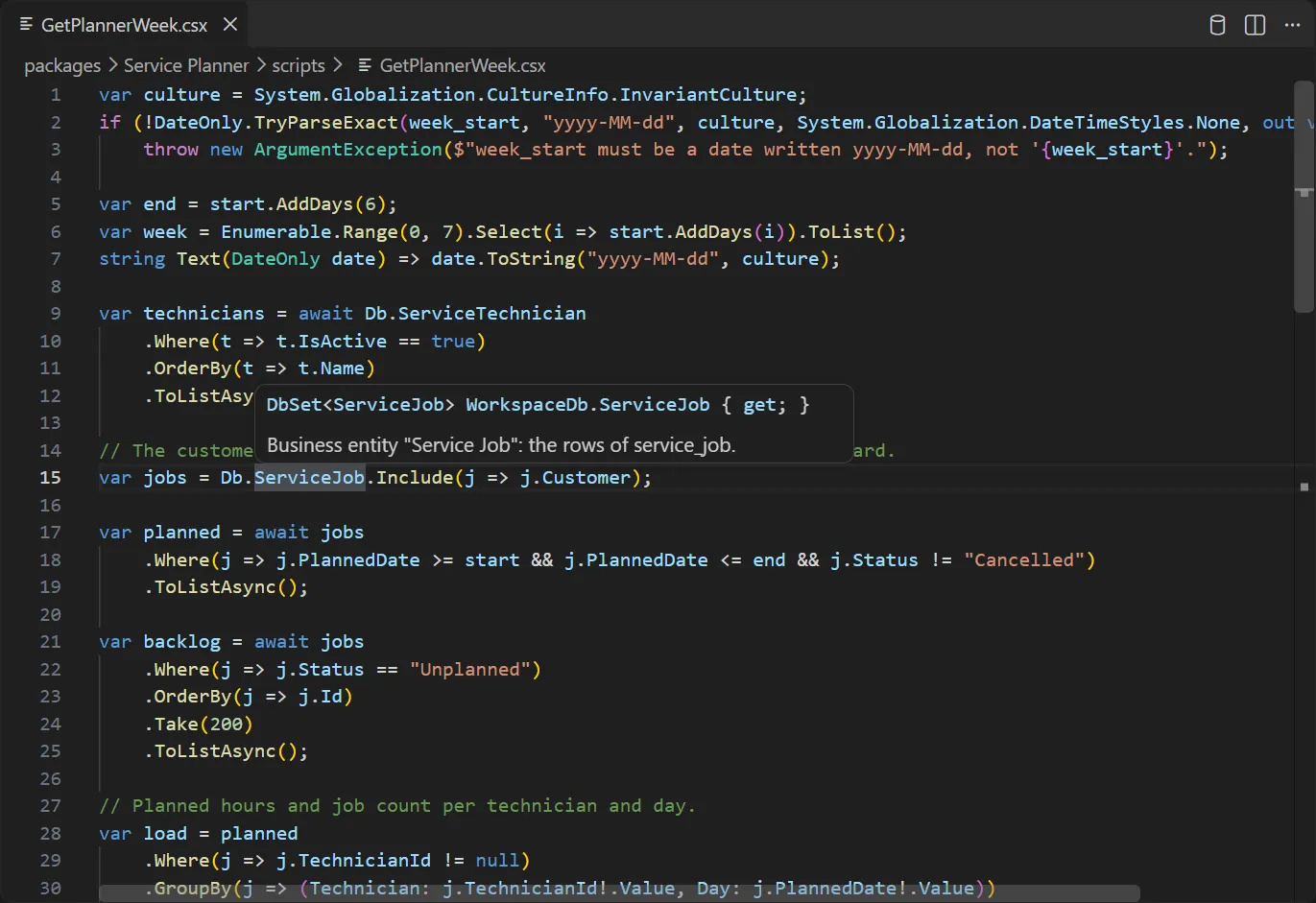The image size is (1316, 903).
Task: Click "ServiceTechnician" on line 9
Action: click(491, 314)
